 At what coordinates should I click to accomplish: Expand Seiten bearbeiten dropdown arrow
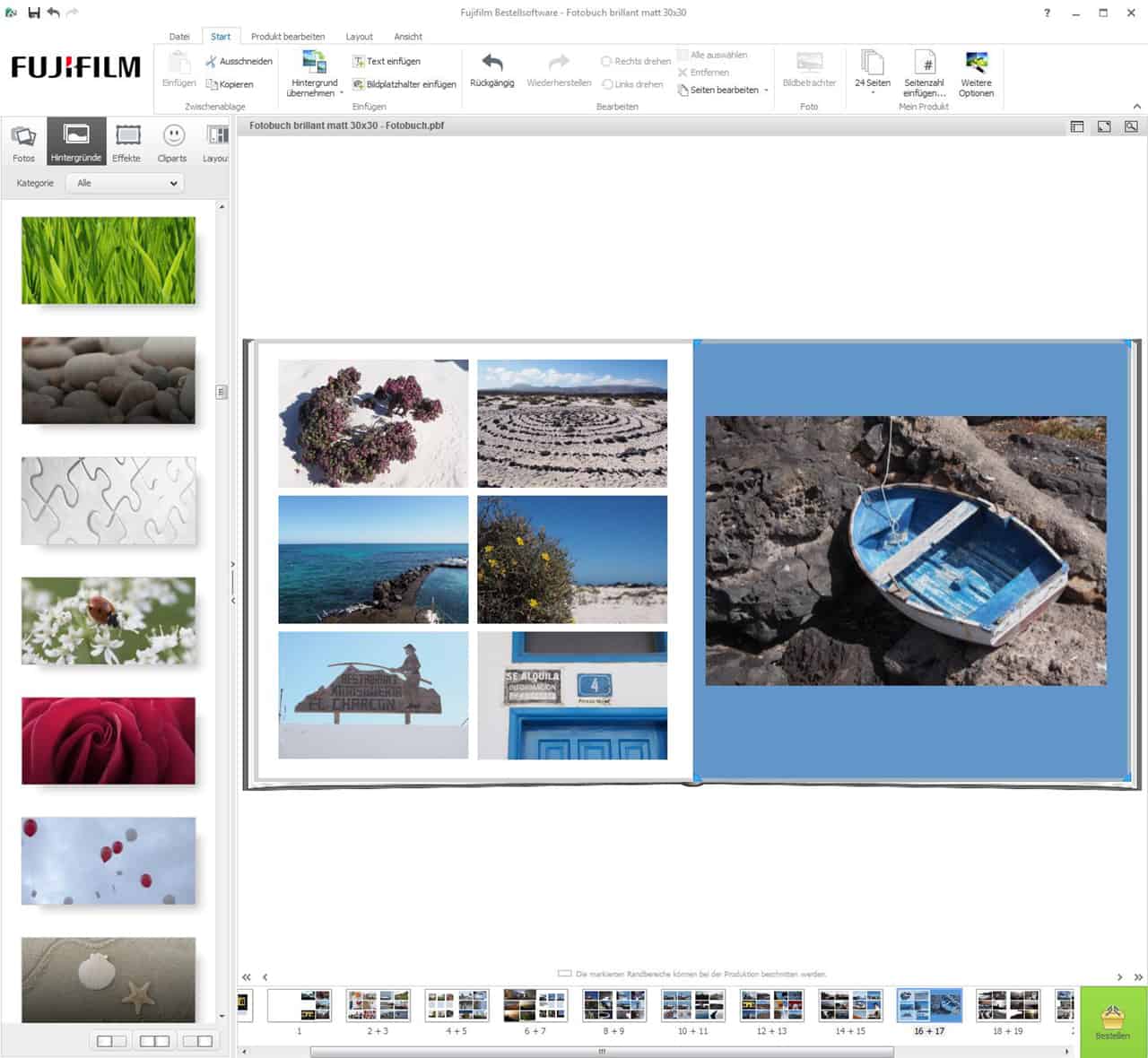click(x=766, y=91)
